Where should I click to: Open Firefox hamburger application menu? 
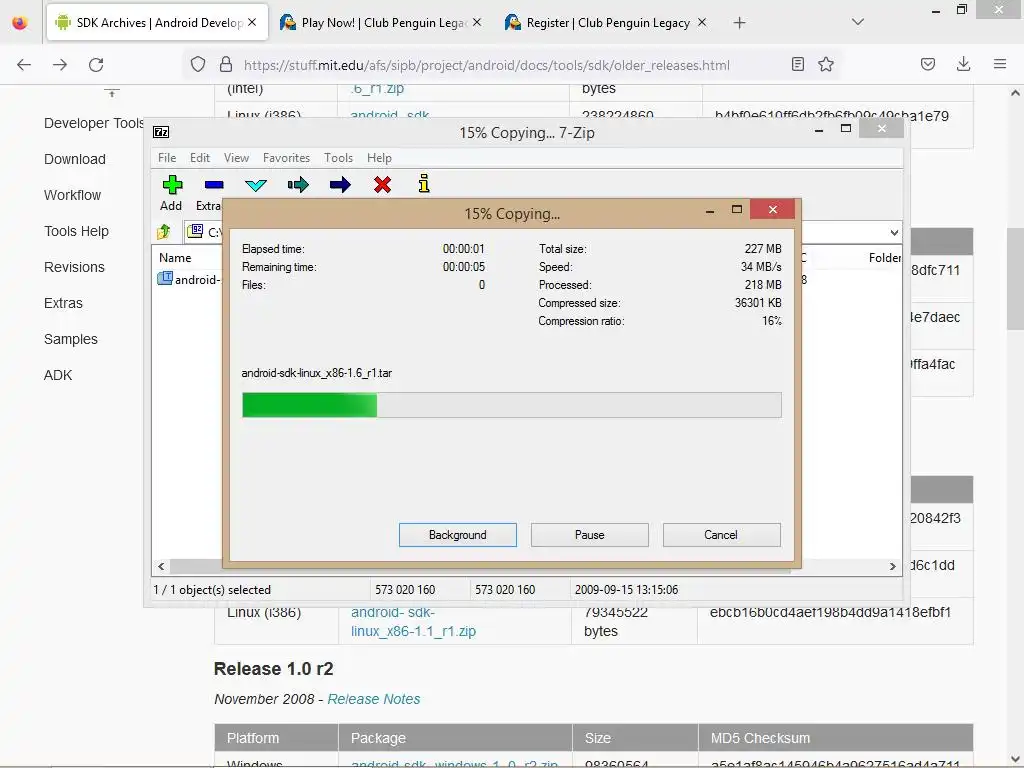pos(999,64)
